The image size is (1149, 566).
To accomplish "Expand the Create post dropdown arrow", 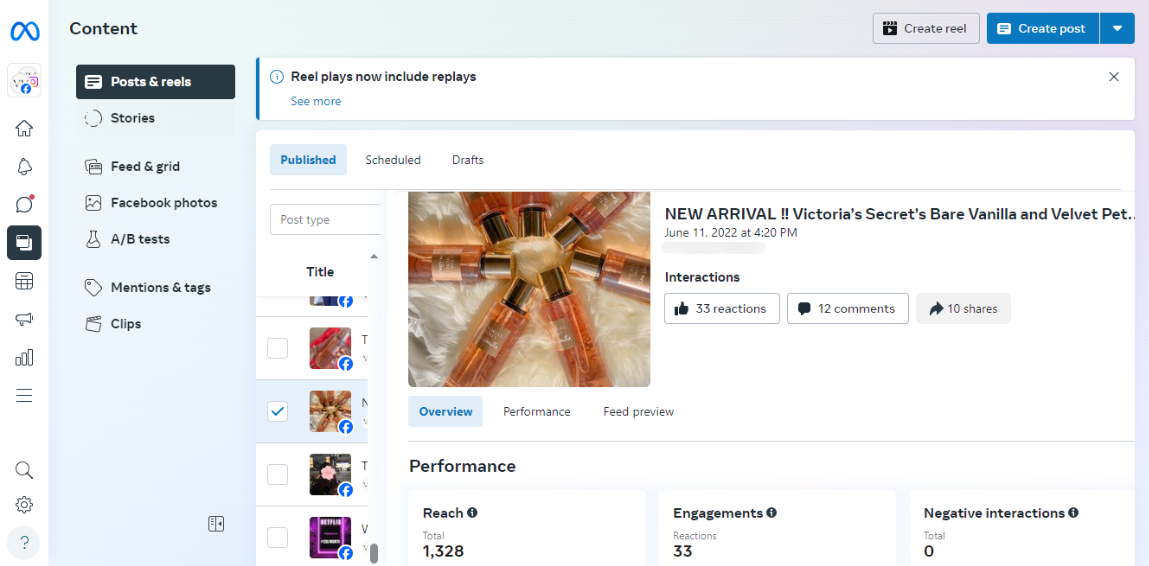I will click(x=1117, y=29).
